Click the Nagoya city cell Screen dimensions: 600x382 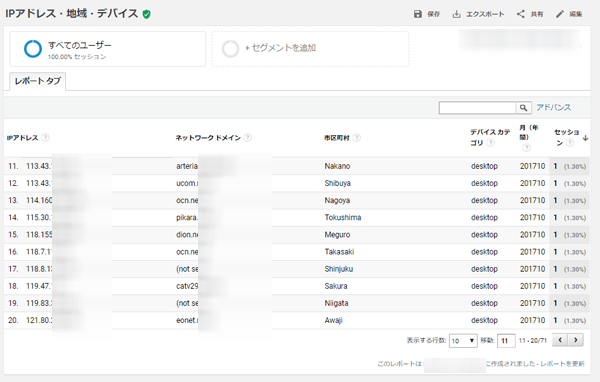(x=337, y=201)
